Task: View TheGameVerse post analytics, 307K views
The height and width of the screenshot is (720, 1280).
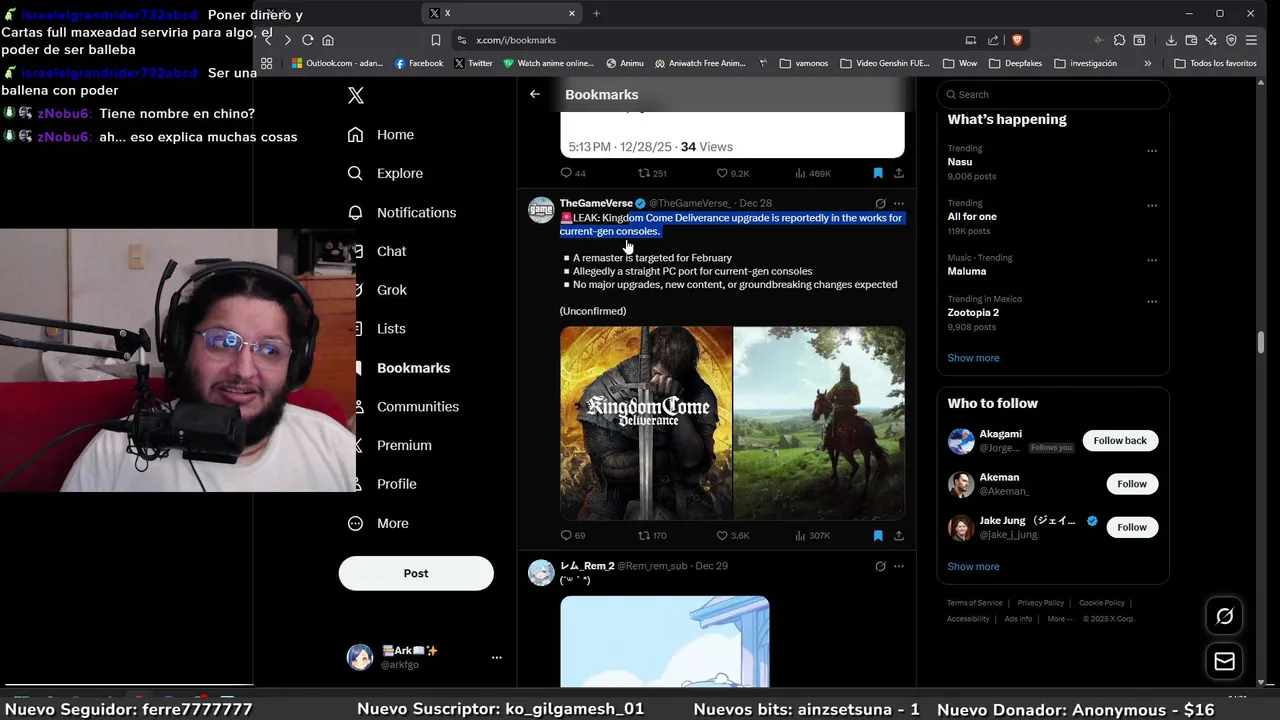Action: coord(813,535)
